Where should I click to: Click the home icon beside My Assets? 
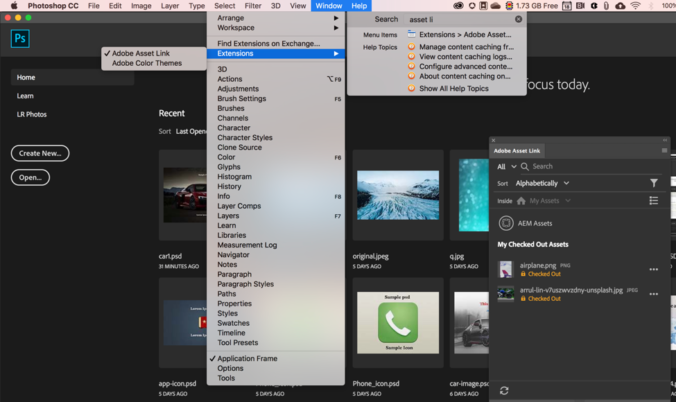click(521, 201)
